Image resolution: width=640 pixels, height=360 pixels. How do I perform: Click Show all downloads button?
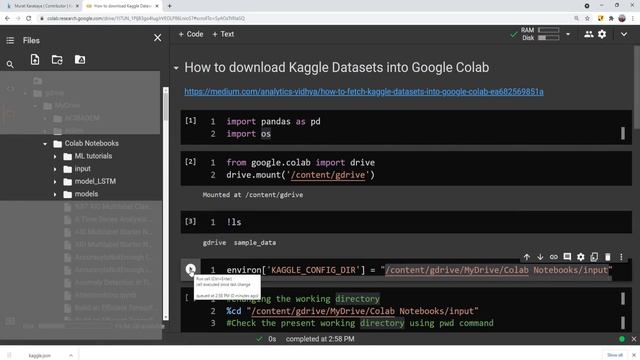pyautogui.click(x=615, y=355)
